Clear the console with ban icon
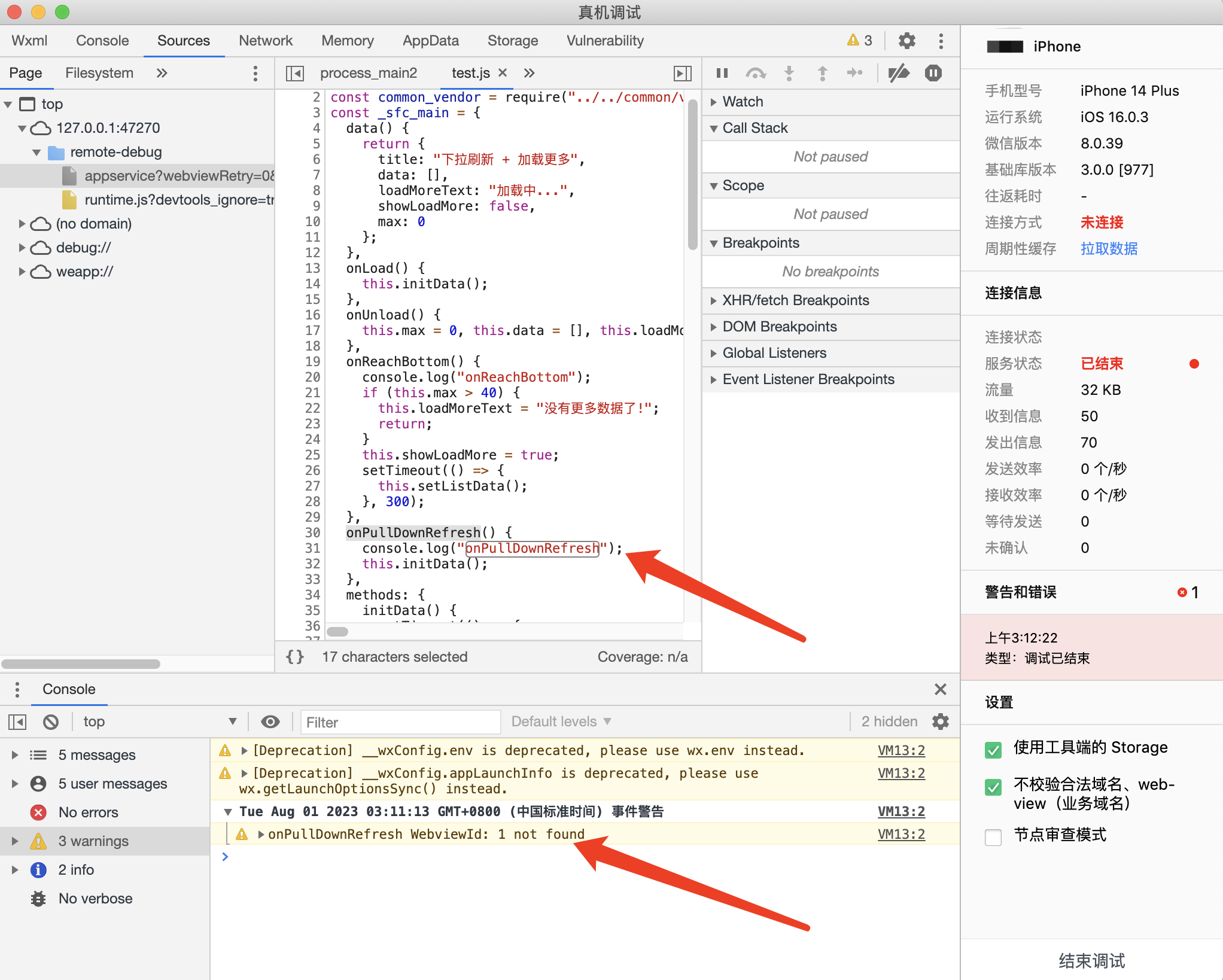 tap(51, 722)
